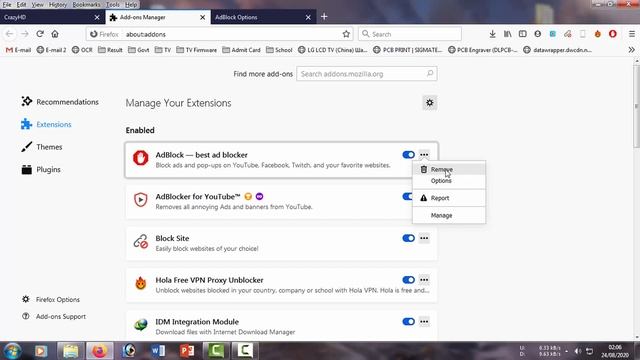Click the volume icon in system tray

578,351
